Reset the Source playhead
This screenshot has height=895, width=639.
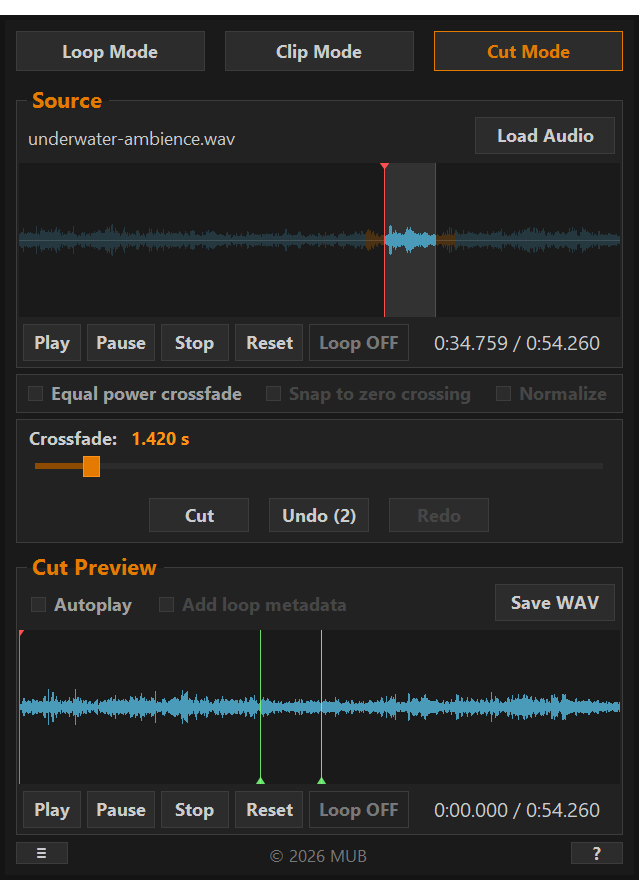[x=269, y=342]
